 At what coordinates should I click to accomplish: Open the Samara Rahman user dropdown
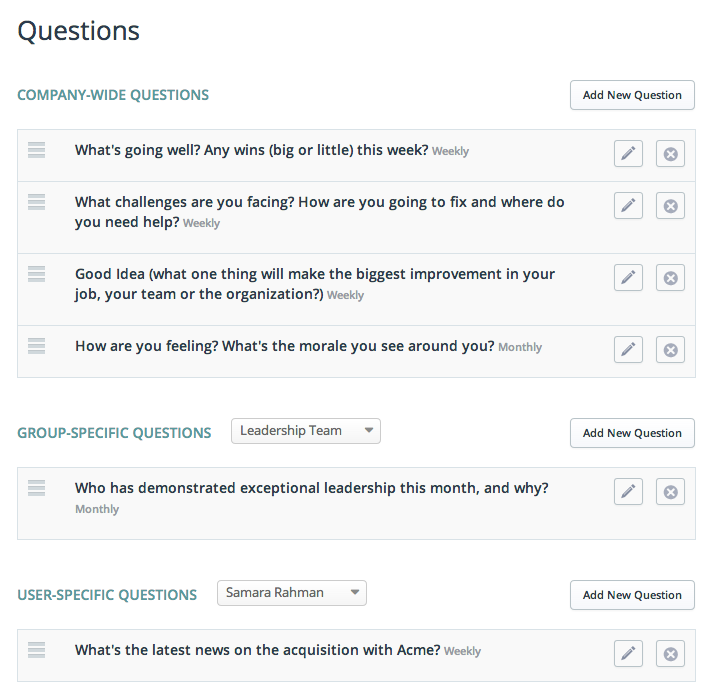click(291, 593)
